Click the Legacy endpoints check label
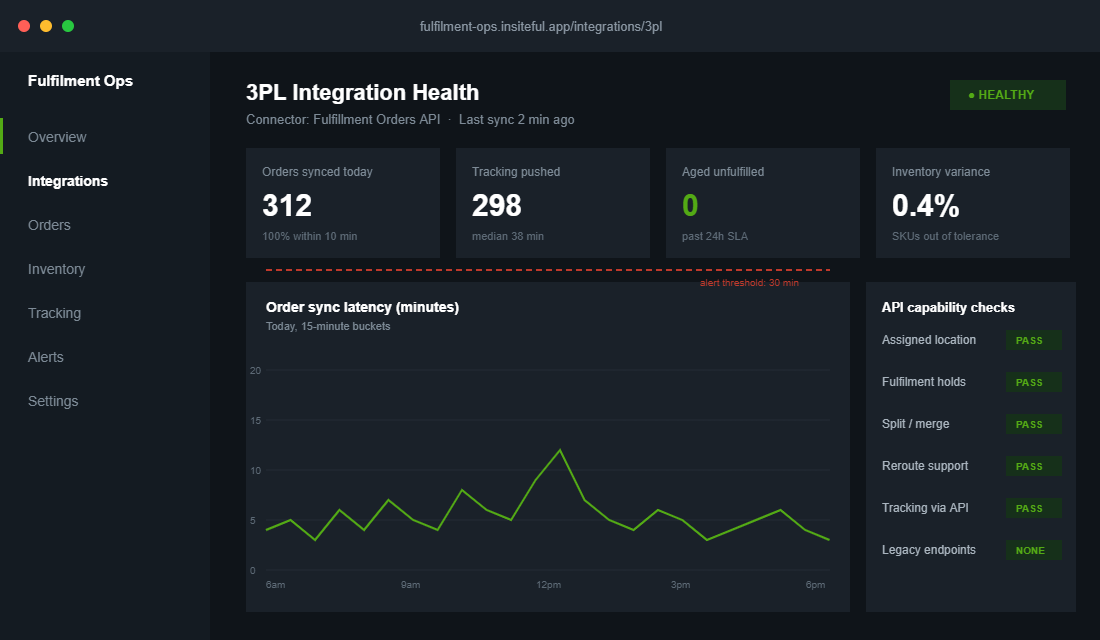Viewport: 1100px width, 640px height. click(929, 550)
